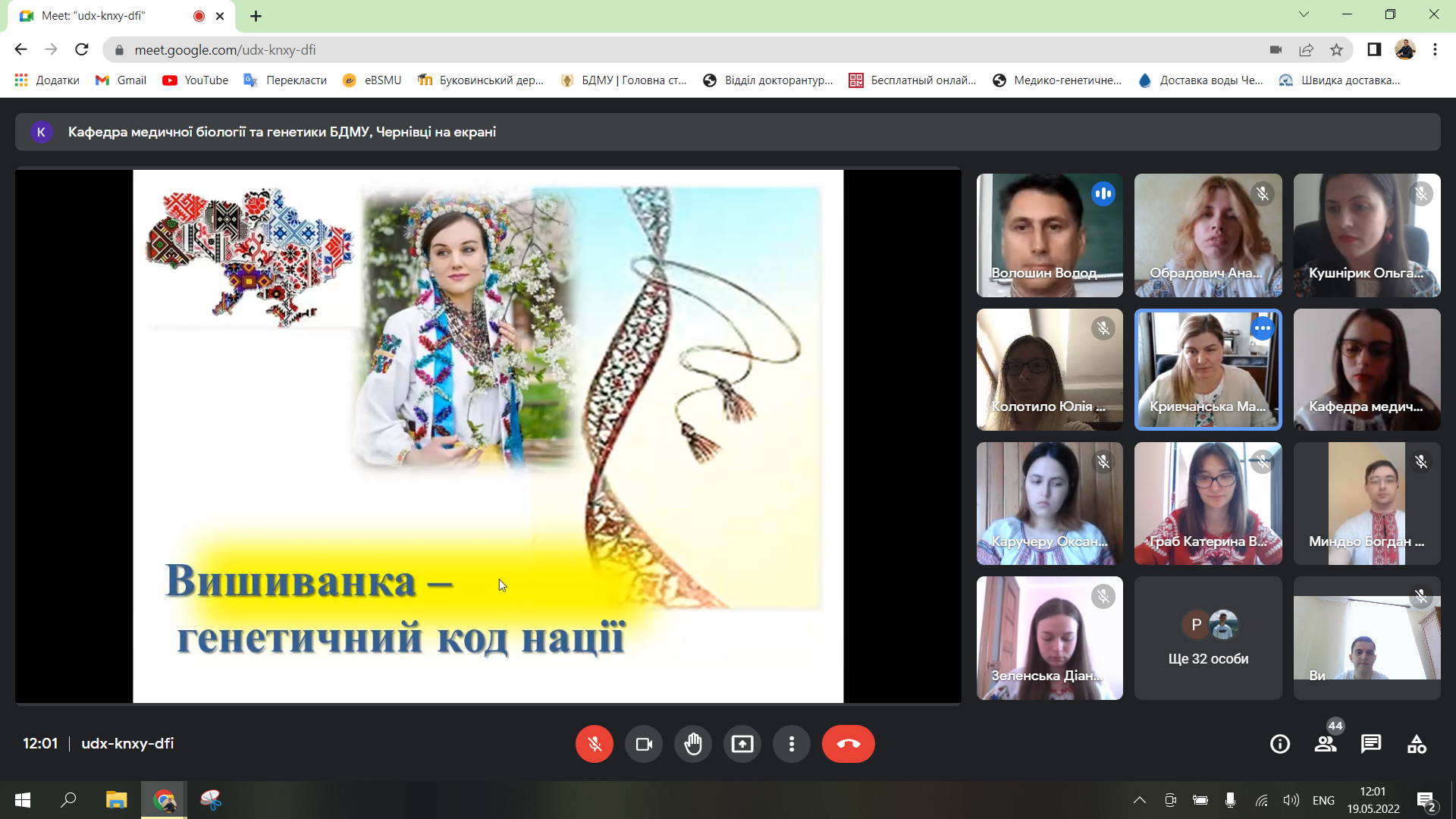Open the three-dot more options menu

pyautogui.click(x=792, y=744)
